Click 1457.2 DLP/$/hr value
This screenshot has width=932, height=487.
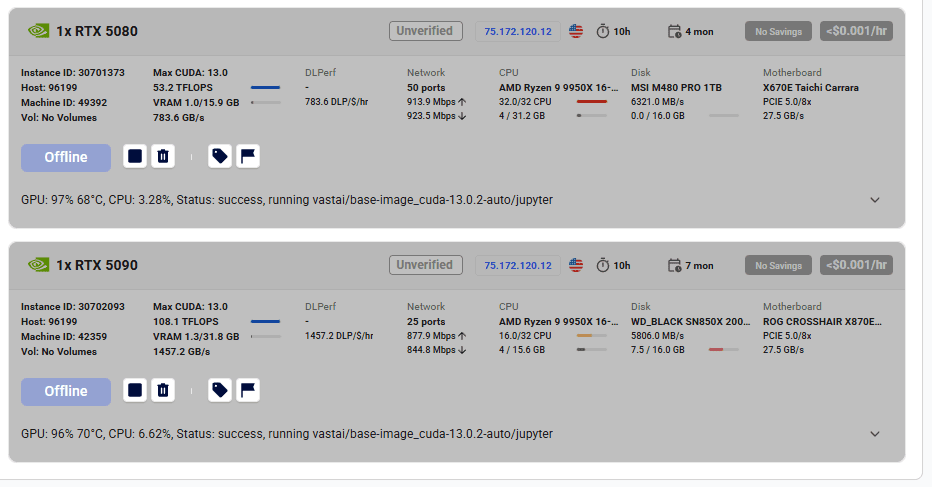(x=339, y=335)
